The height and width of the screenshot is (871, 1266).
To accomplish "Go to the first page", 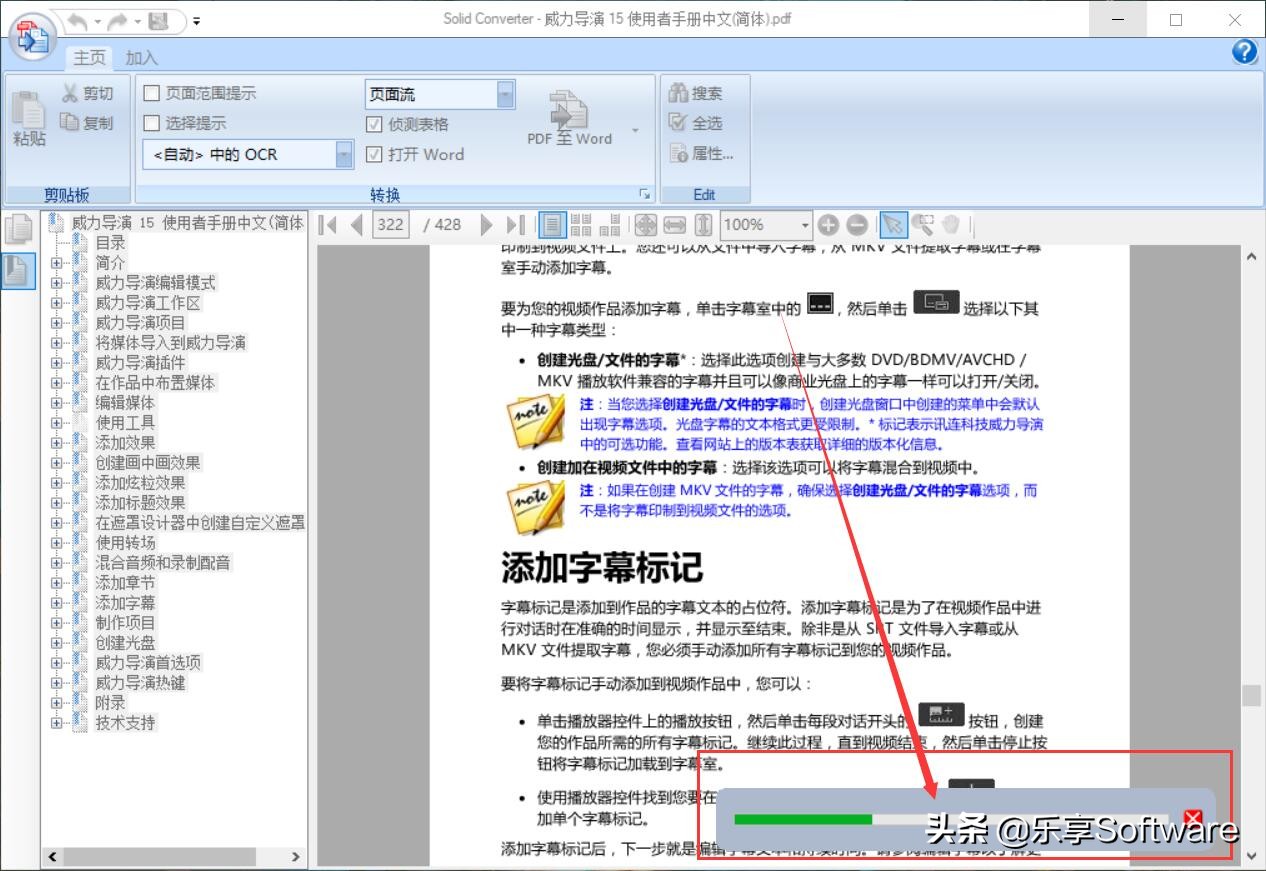I will coord(328,225).
